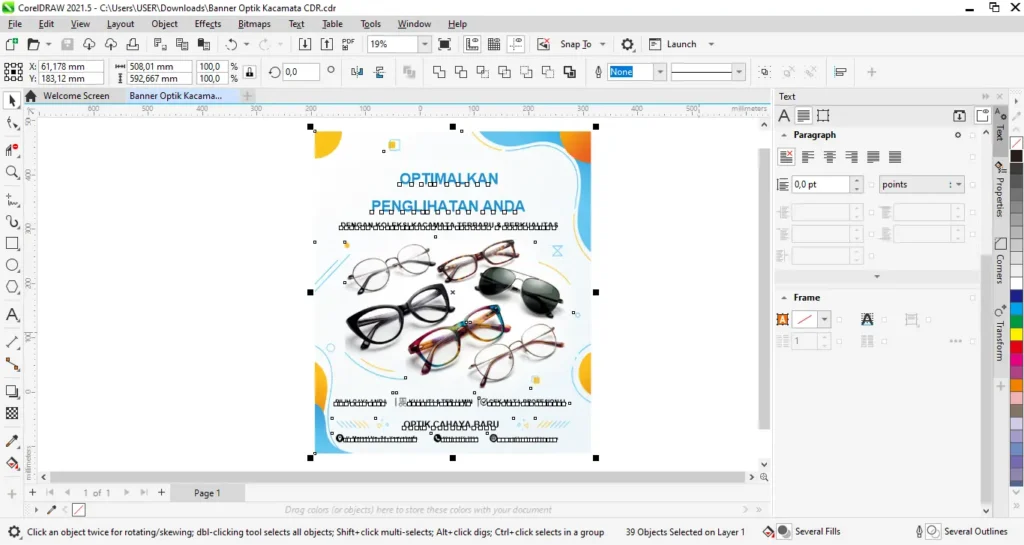
Task: Toggle Show rulers button
Action: (472, 44)
